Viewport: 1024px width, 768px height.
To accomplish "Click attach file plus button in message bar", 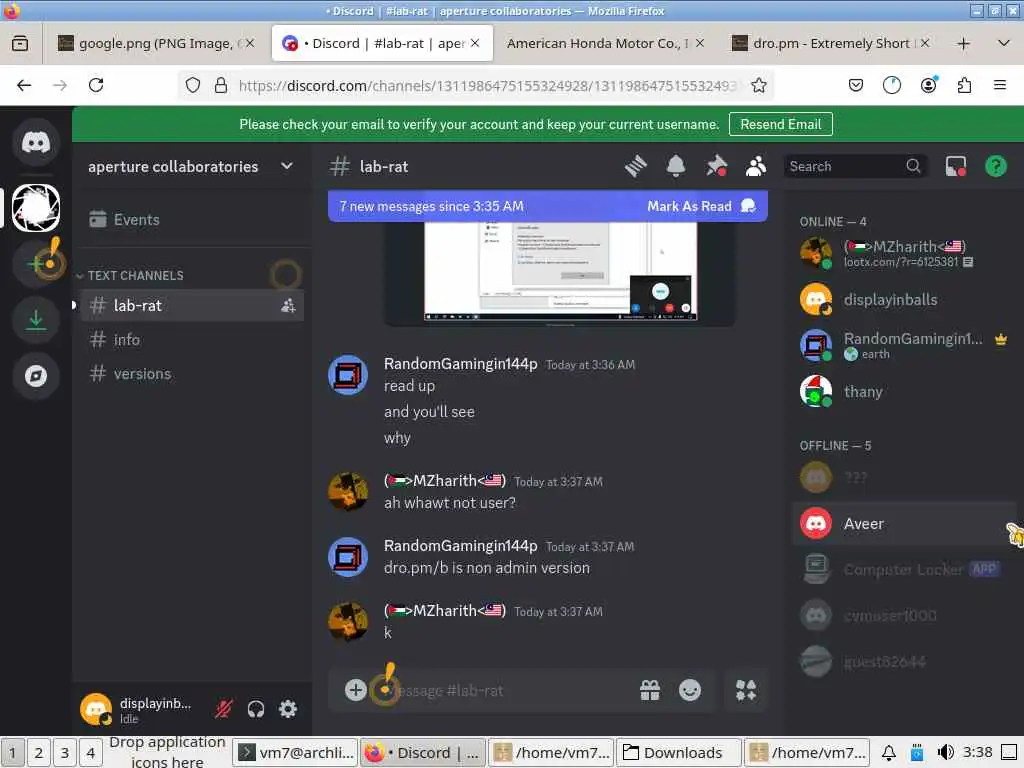I will (x=355, y=690).
